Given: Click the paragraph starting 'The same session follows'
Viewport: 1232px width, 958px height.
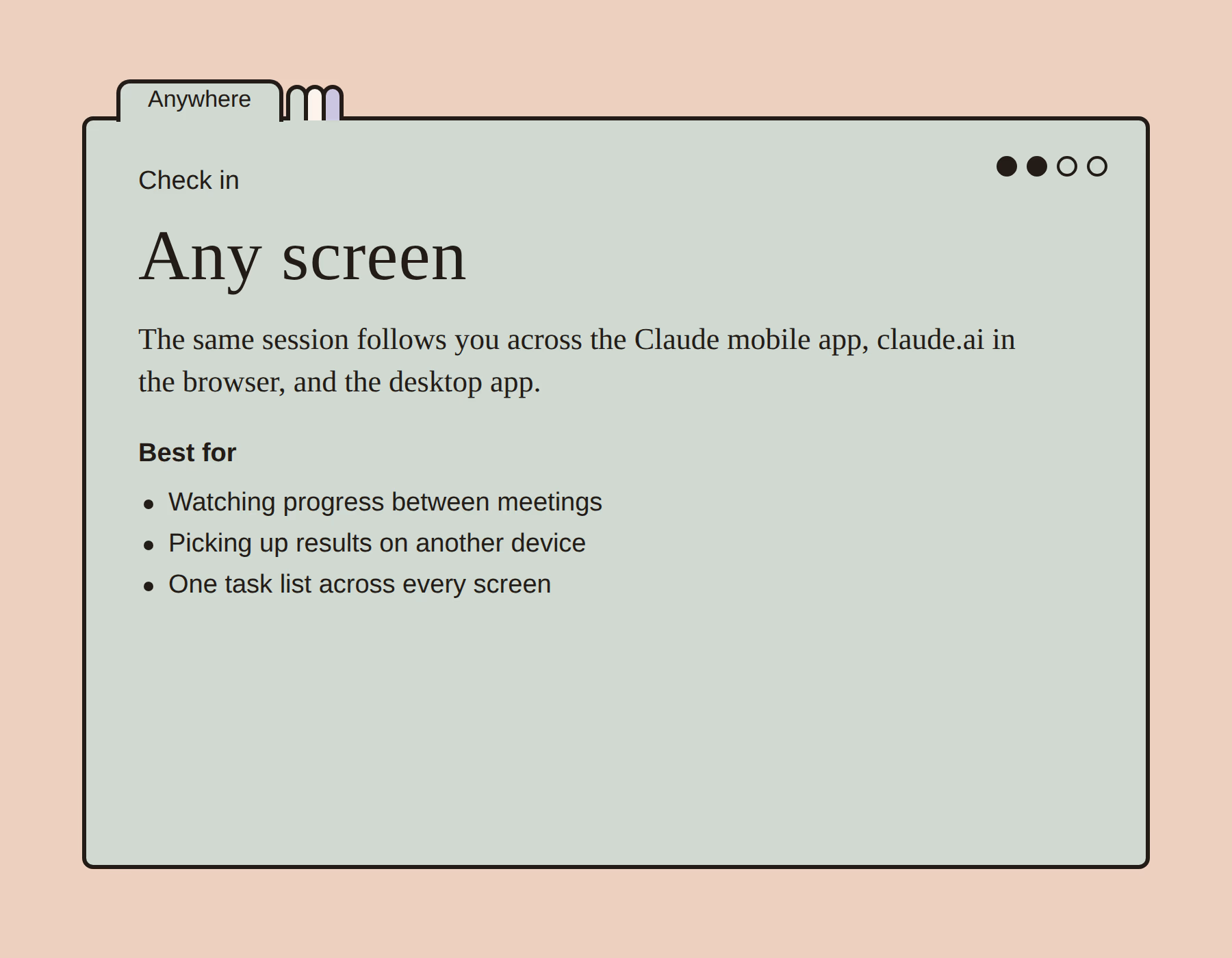Looking at the screenshot, I should click(577, 361).
